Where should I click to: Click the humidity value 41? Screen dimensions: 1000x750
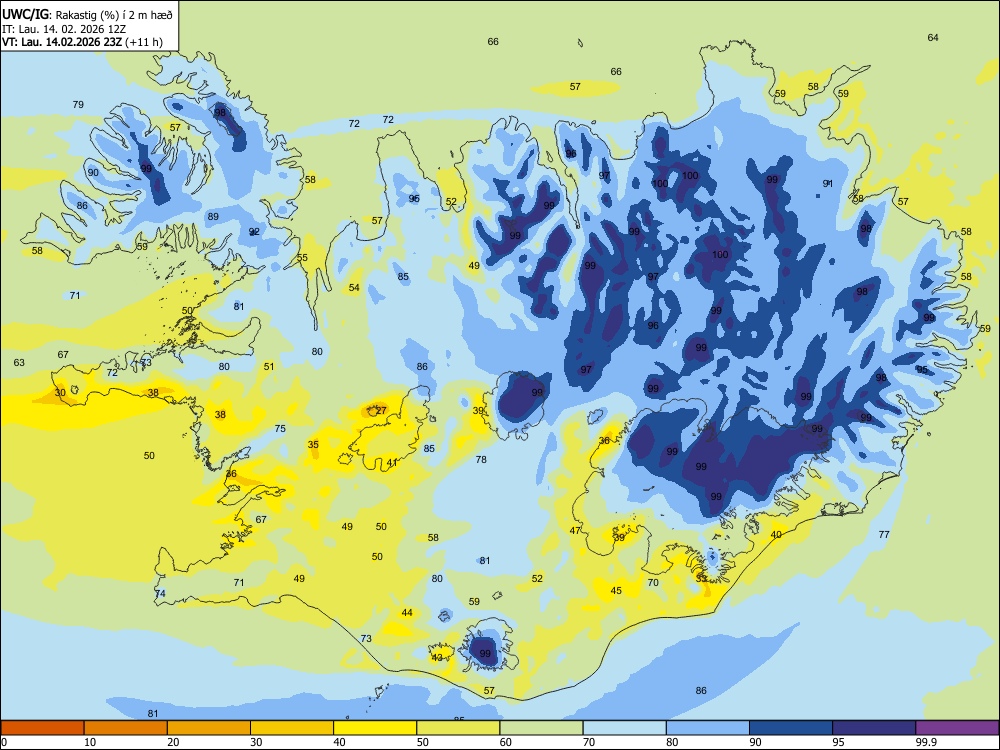pyautogui.click(x=392, y=463)
